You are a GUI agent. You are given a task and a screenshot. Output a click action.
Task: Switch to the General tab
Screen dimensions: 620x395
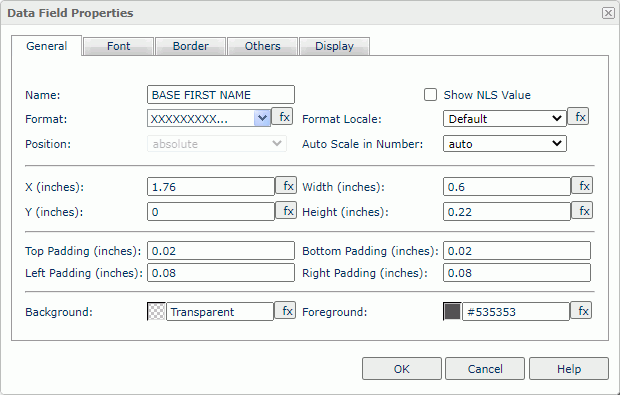click(x=46, y=46)
